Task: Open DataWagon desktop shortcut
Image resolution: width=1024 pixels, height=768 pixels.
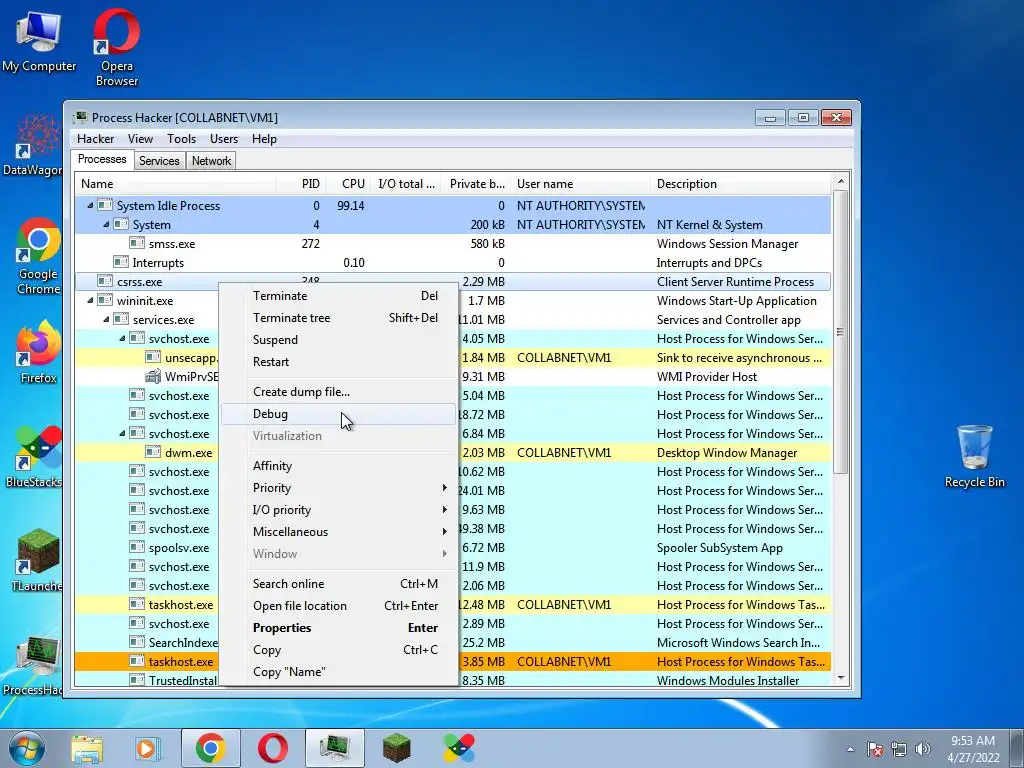Action: click(34, 145)
